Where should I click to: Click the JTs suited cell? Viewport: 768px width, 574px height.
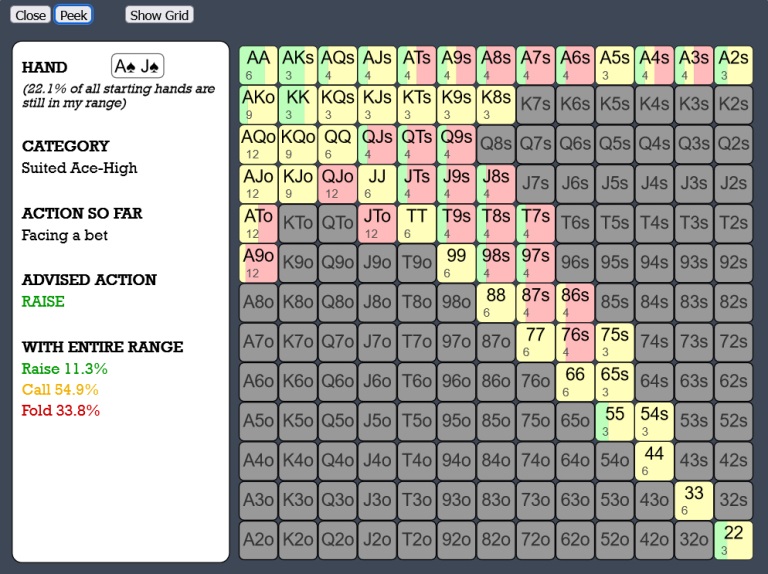[416, 184]
